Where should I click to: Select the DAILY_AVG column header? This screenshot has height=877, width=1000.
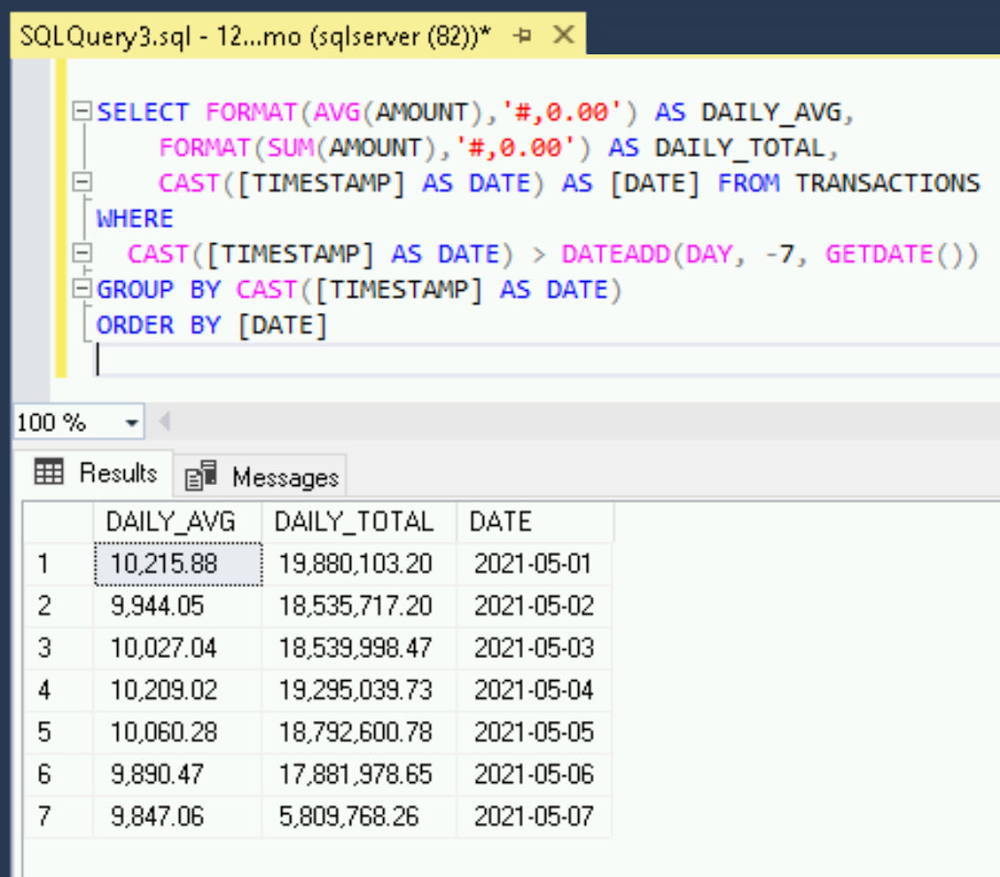click(177, 522)
